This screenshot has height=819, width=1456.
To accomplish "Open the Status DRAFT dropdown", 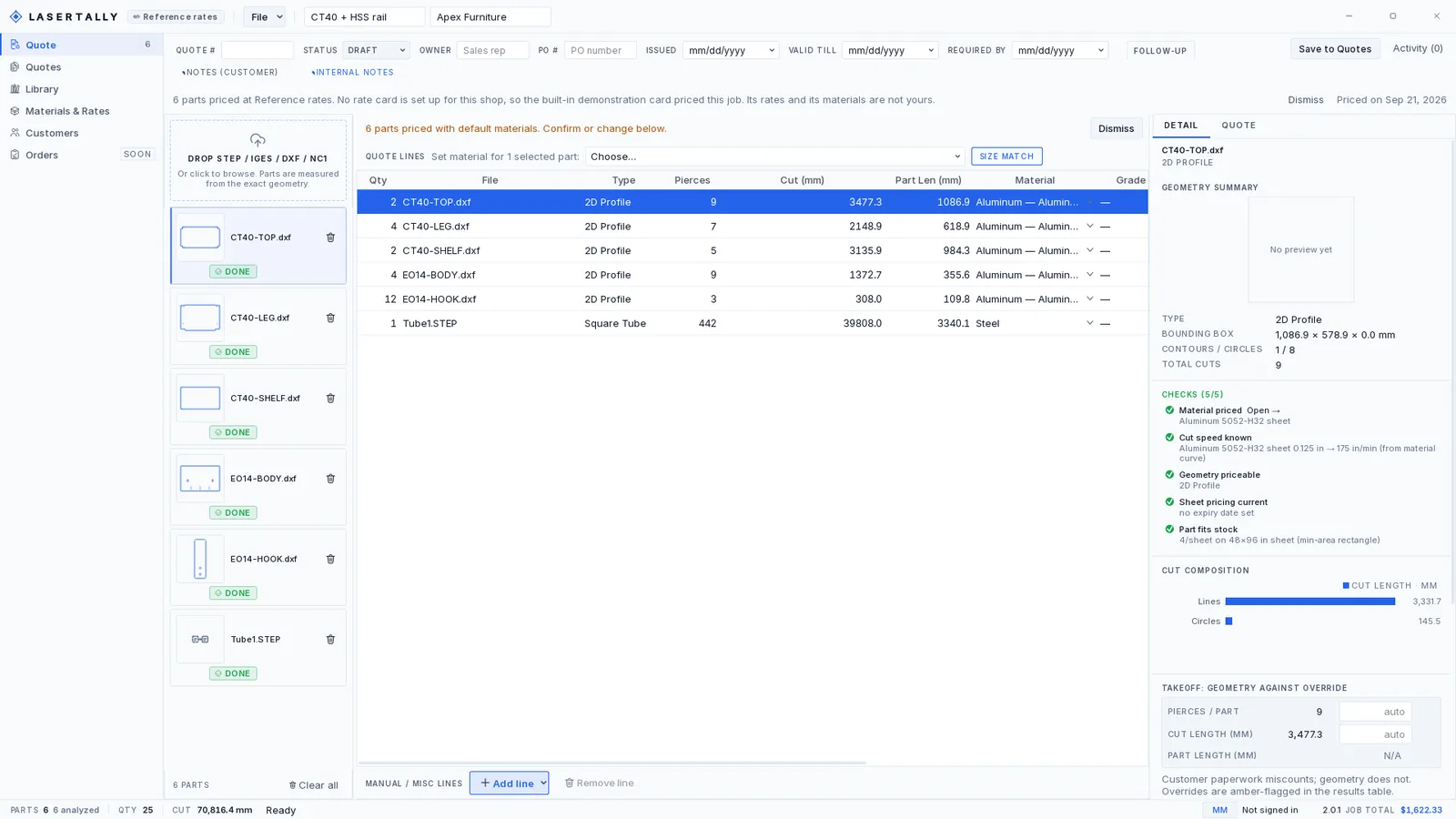I will (376, 50).
